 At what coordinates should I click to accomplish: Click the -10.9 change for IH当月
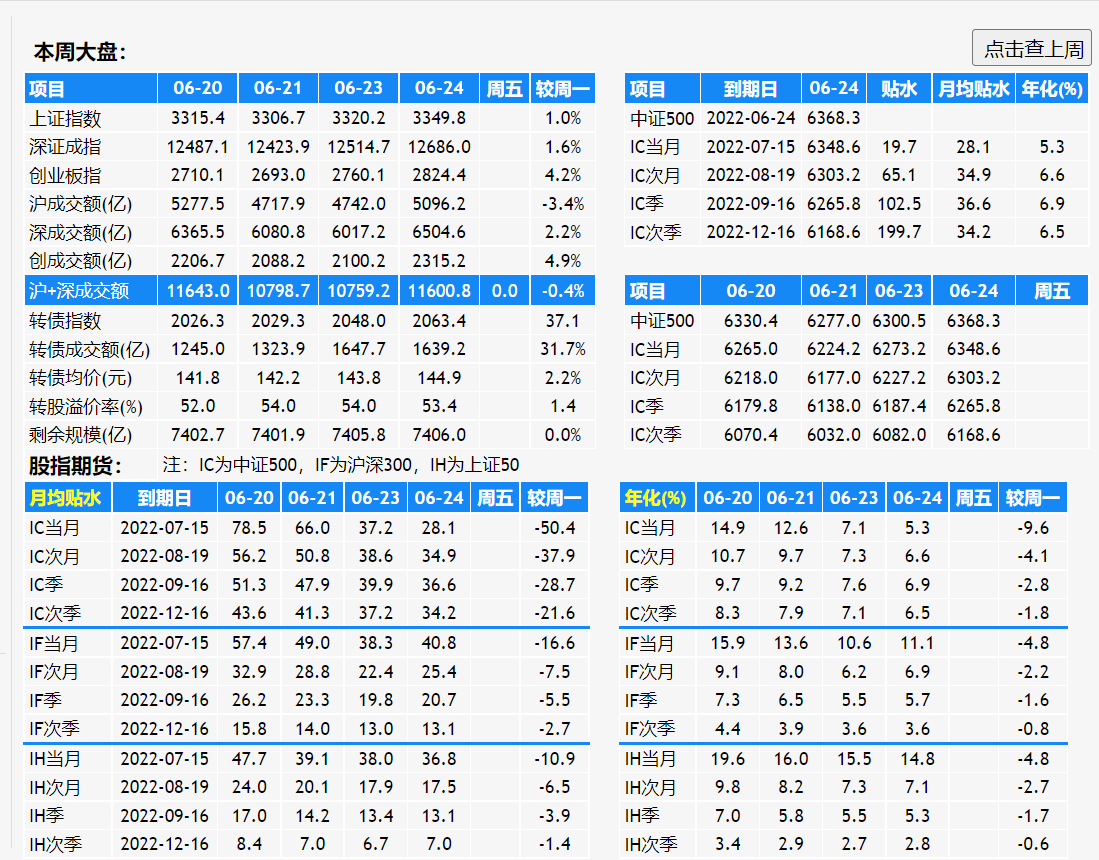554,758
